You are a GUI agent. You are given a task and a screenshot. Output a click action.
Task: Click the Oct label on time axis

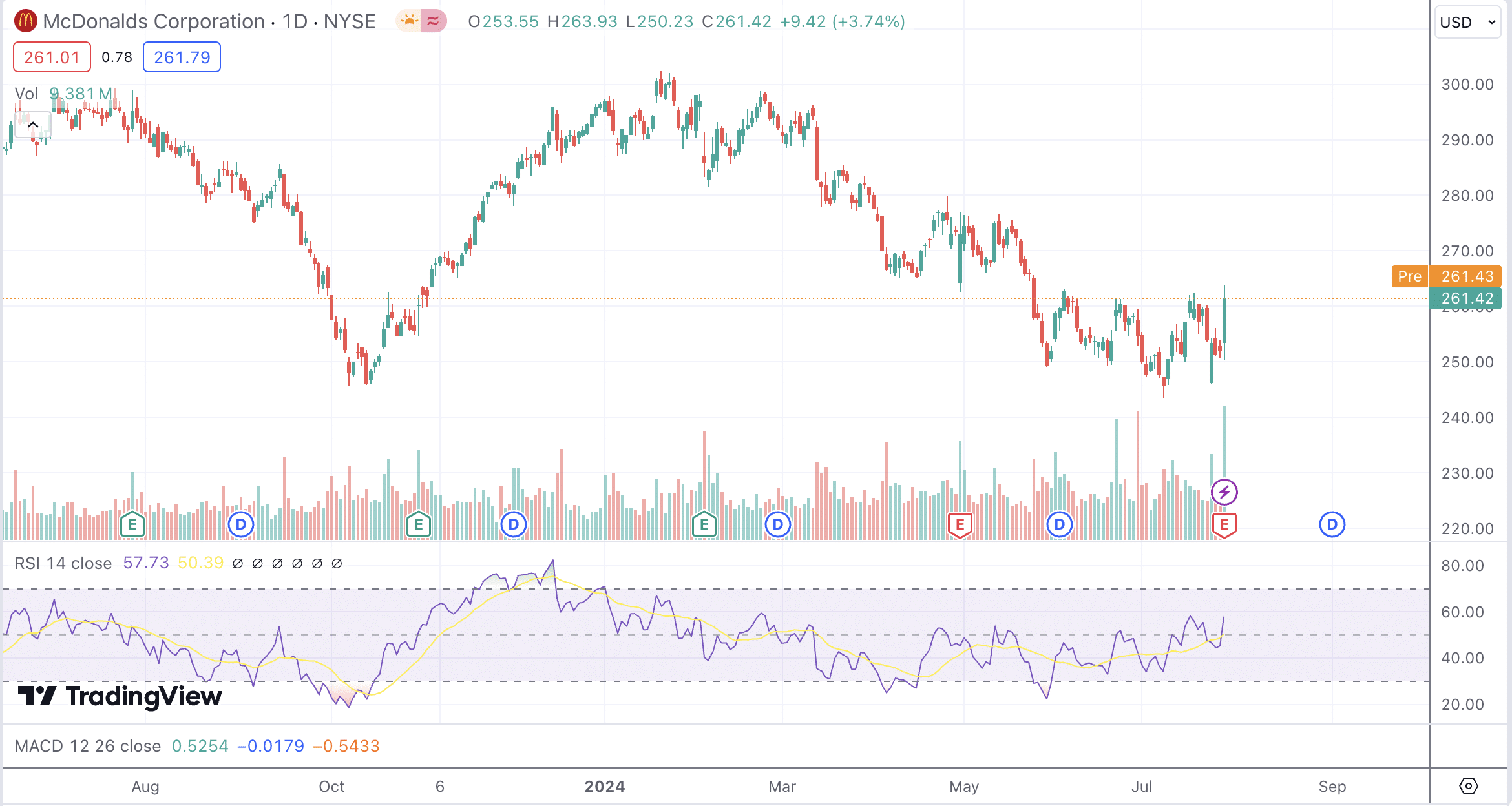(331, 786)
